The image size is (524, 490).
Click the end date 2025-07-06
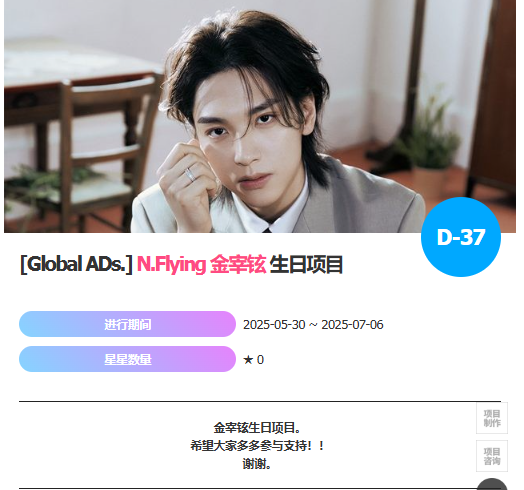point(352,325)
